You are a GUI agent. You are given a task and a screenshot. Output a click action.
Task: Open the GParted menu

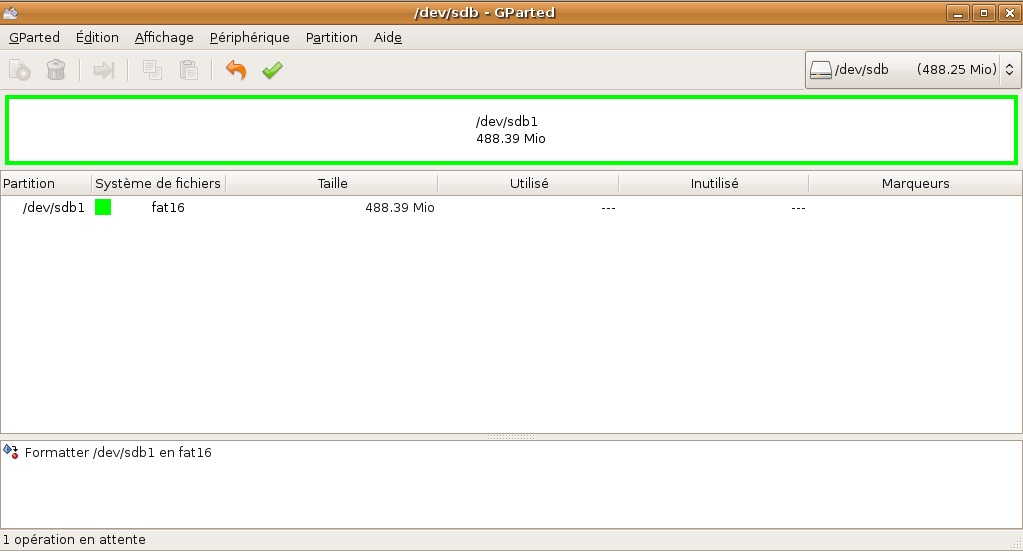(34, 37)
